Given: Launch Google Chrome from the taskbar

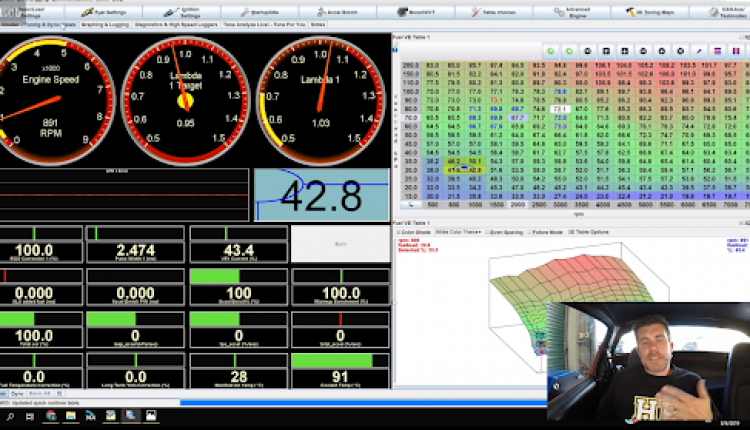Looking at the screenshot, I should [x=51, y=416].
